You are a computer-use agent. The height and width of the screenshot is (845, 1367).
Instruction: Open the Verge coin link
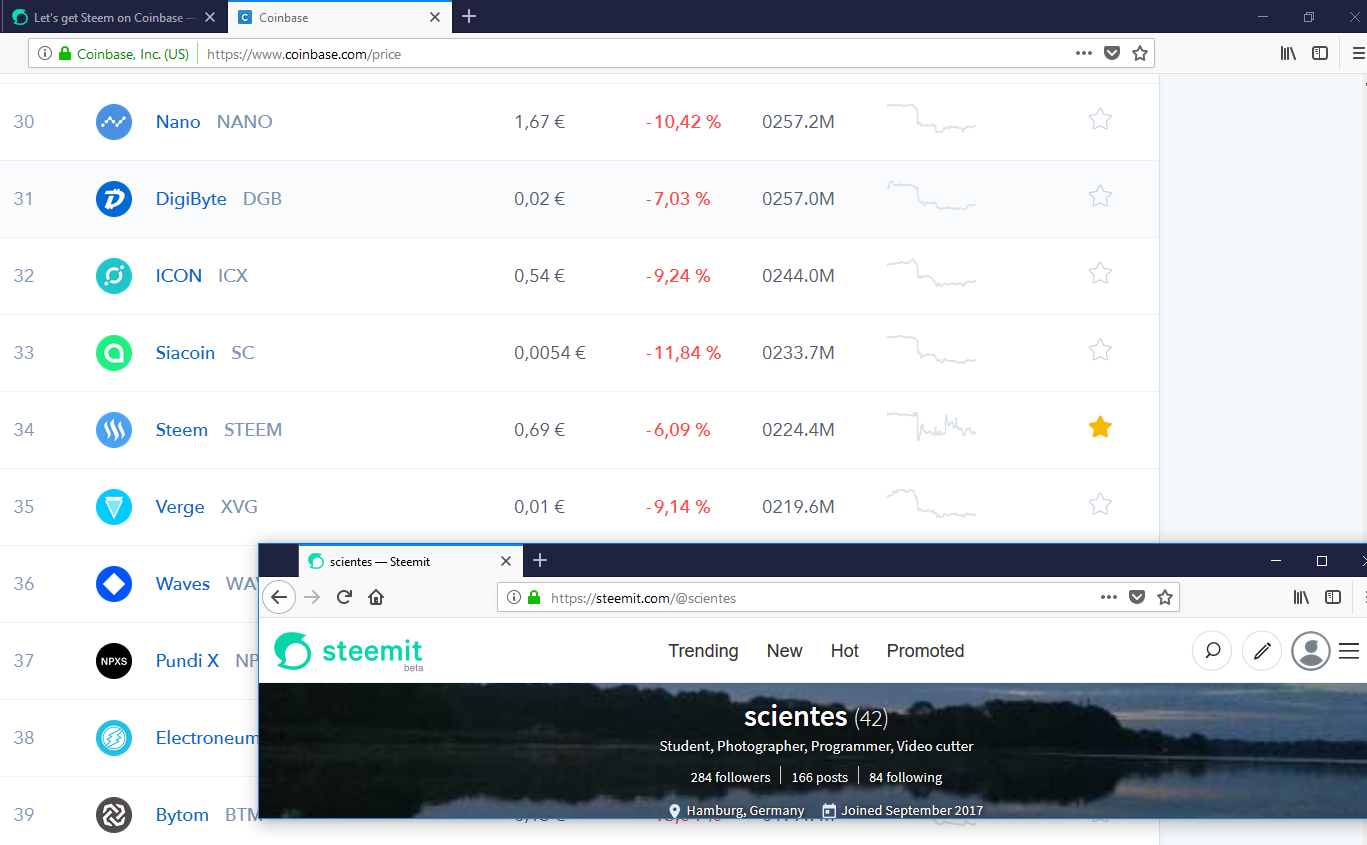click(x=180, y=507)
